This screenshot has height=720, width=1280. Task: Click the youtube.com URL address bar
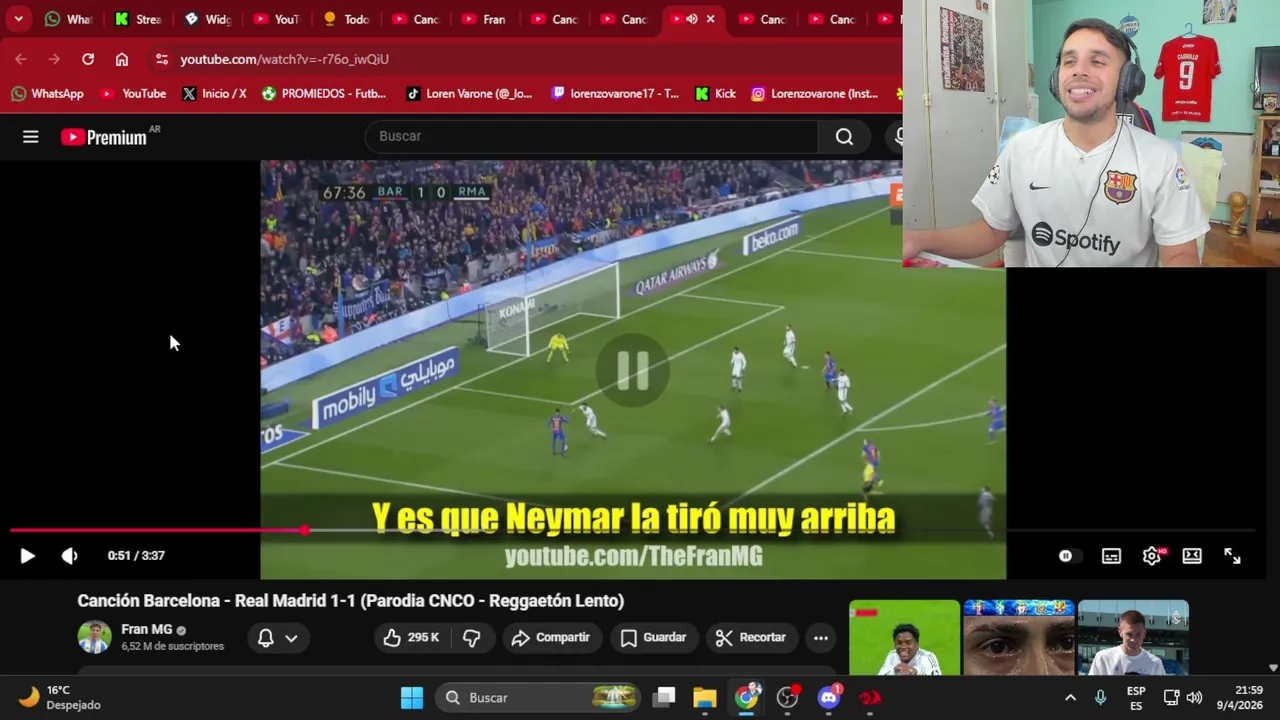tap(284, 60)
